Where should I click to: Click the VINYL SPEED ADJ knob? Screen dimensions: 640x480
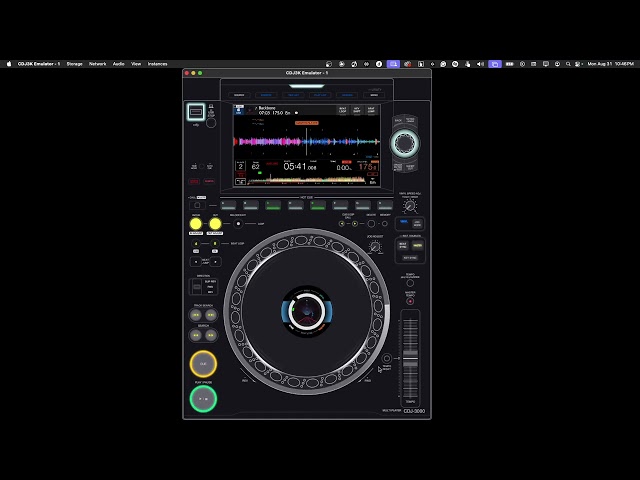click(x=410, y=206)
